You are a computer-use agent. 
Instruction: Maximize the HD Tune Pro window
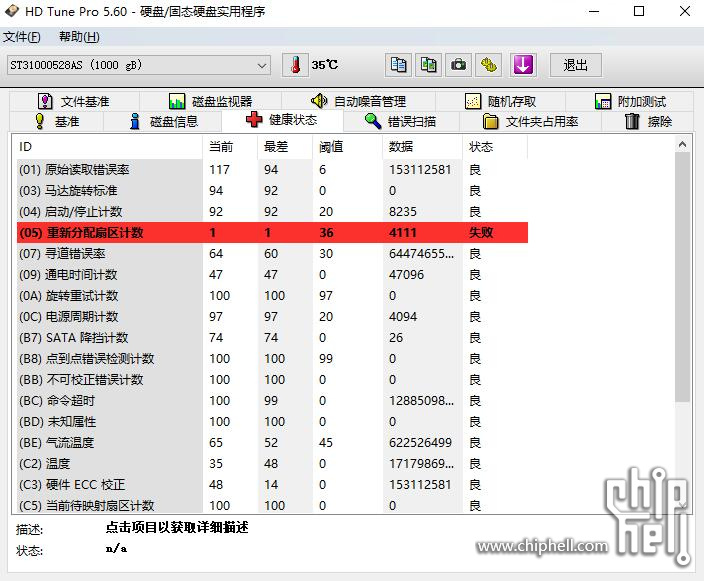pos(639,12)
